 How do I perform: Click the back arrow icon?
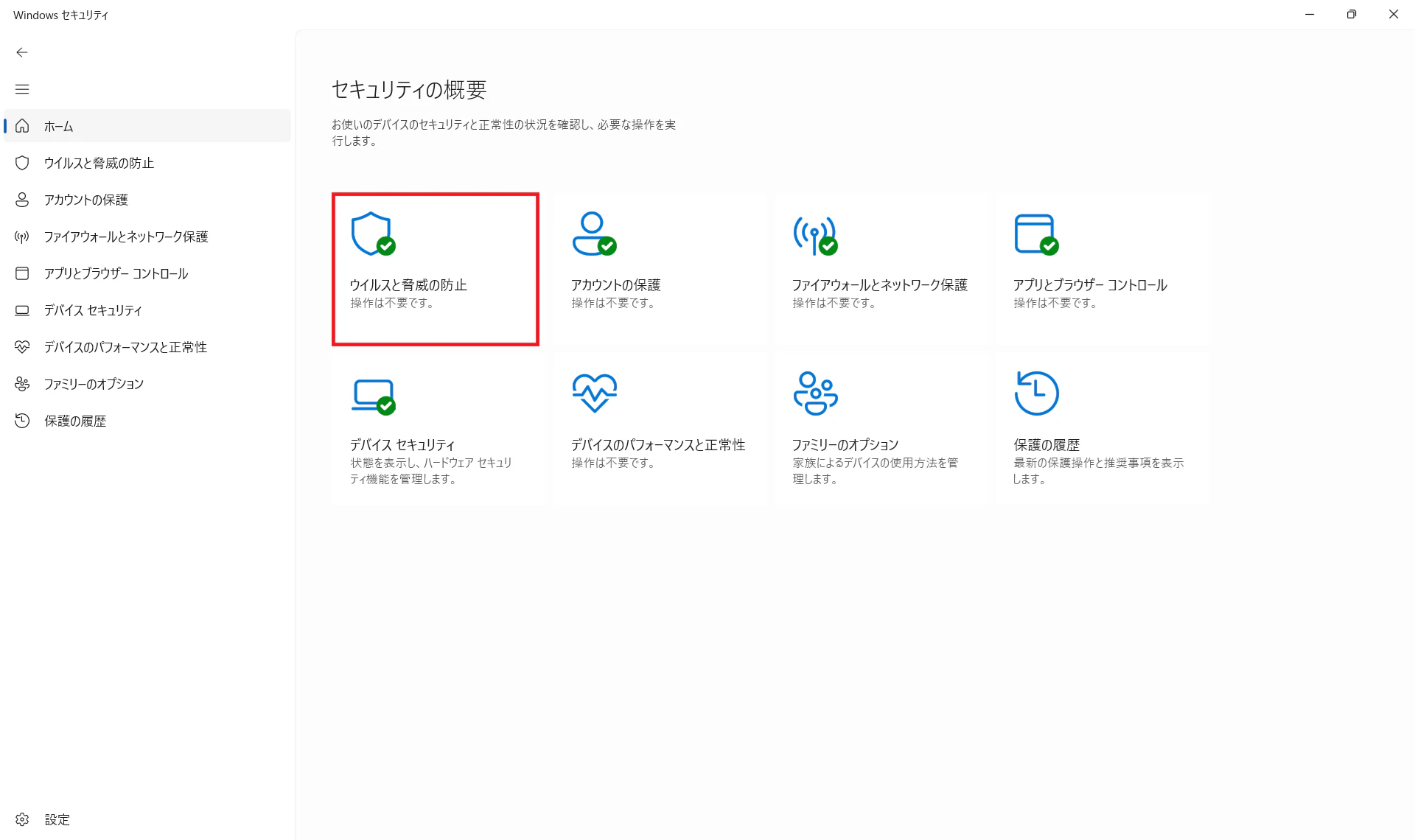22,52
